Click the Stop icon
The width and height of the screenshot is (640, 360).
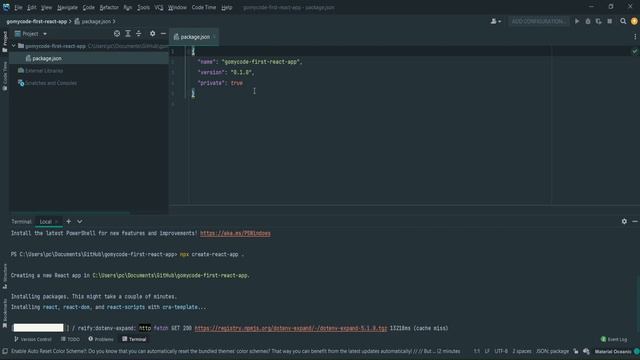pos(609,21)
